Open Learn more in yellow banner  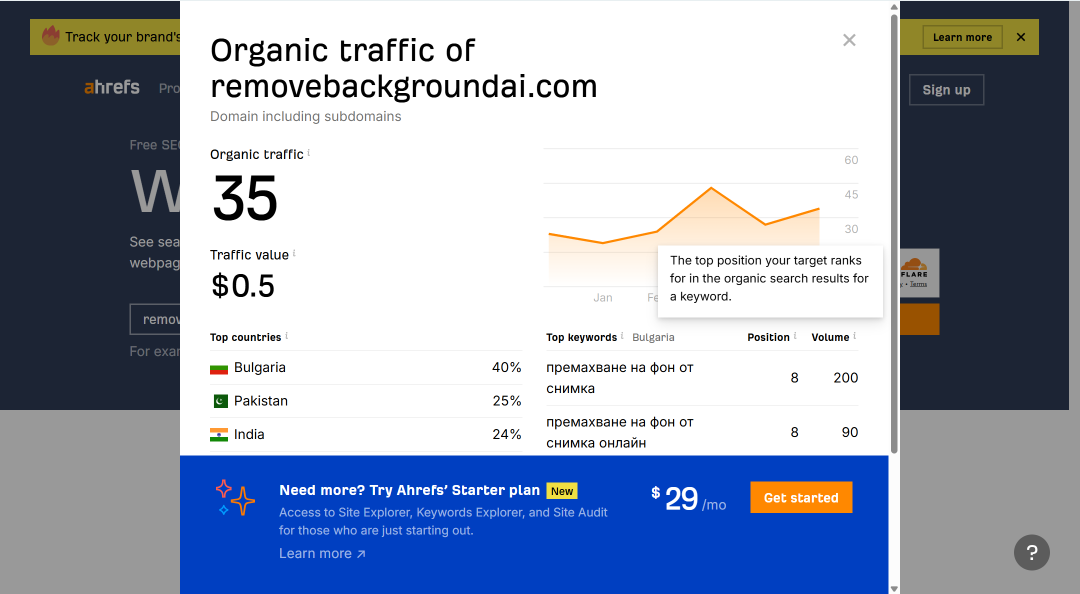962,37
